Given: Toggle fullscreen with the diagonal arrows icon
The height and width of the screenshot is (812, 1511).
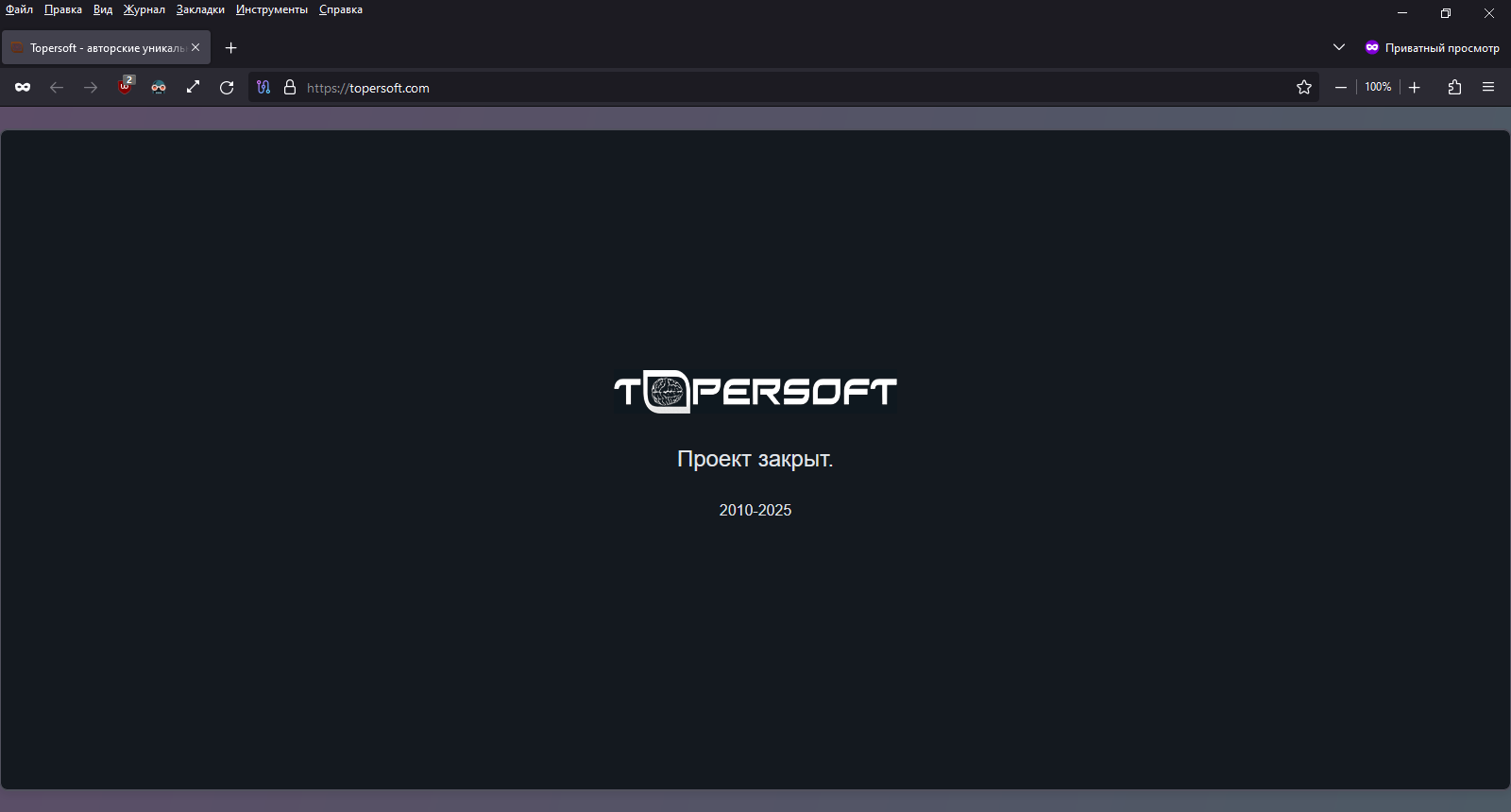Looking at the screenshot, I should [x=193, y=87].
